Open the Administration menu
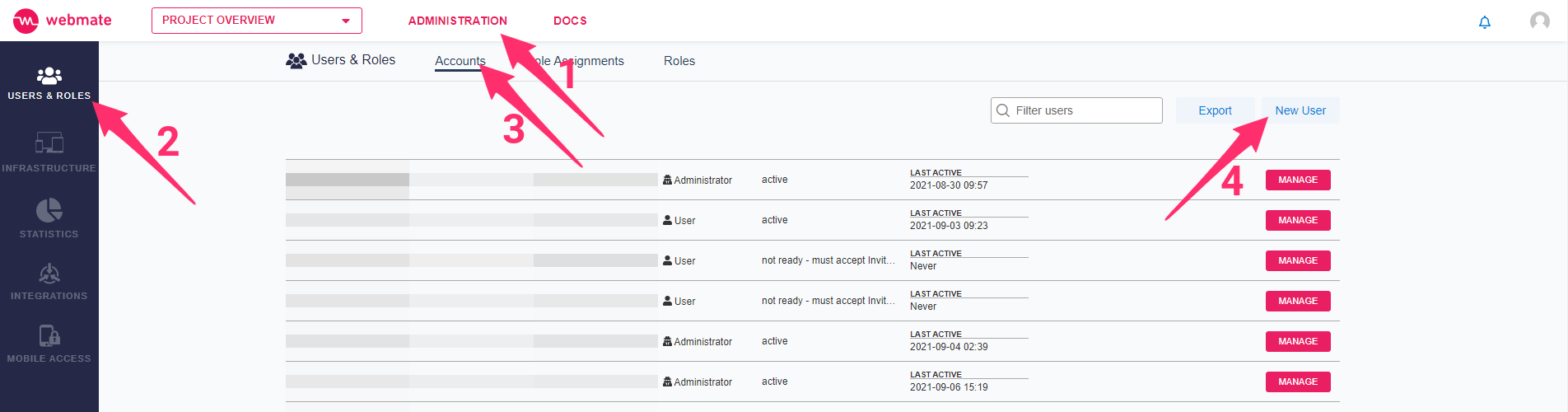The height and width of the screenshot is (412, 1568). pos(458,21)
